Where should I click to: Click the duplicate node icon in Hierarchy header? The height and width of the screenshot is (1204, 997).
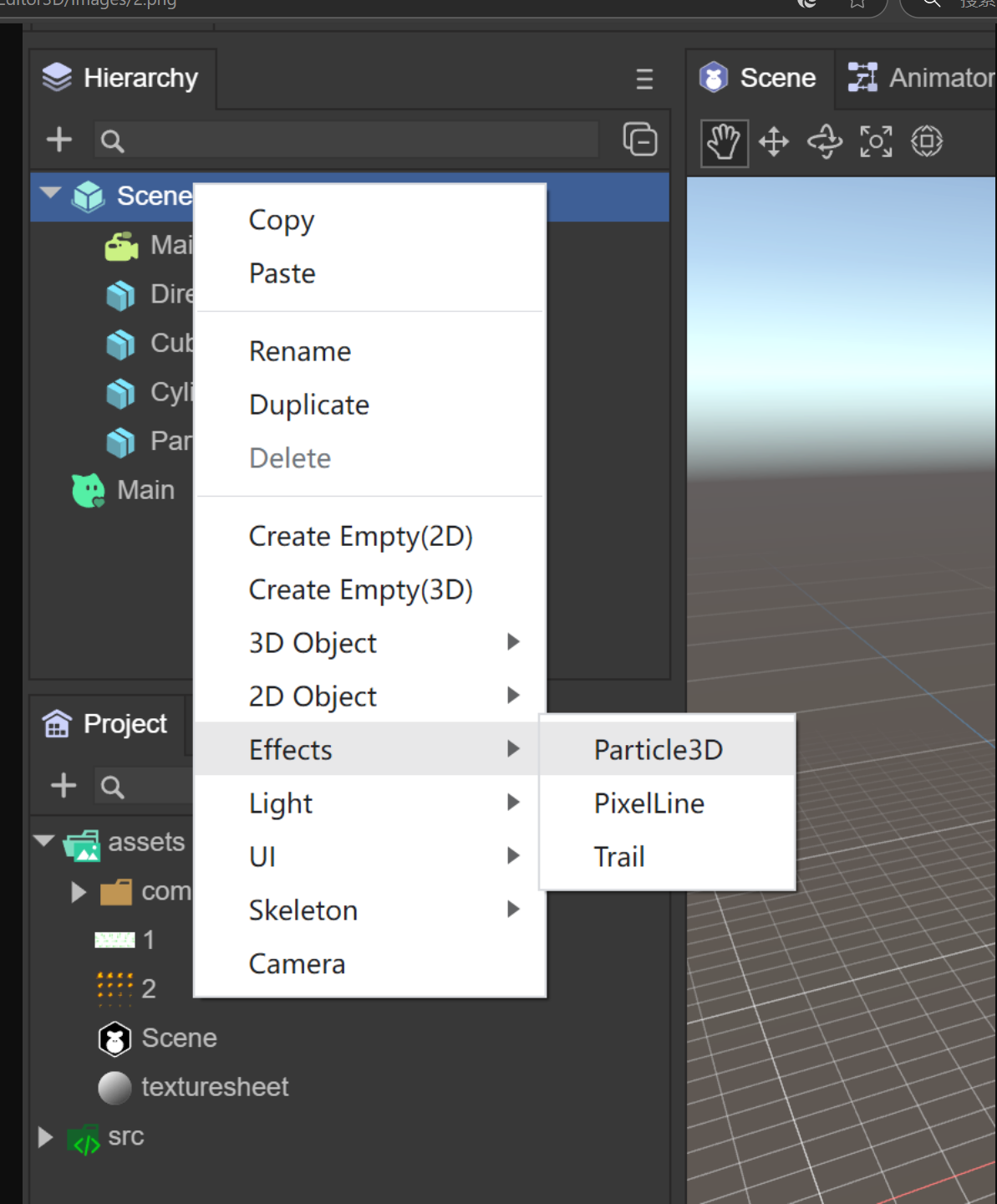[x=639, y=140]
